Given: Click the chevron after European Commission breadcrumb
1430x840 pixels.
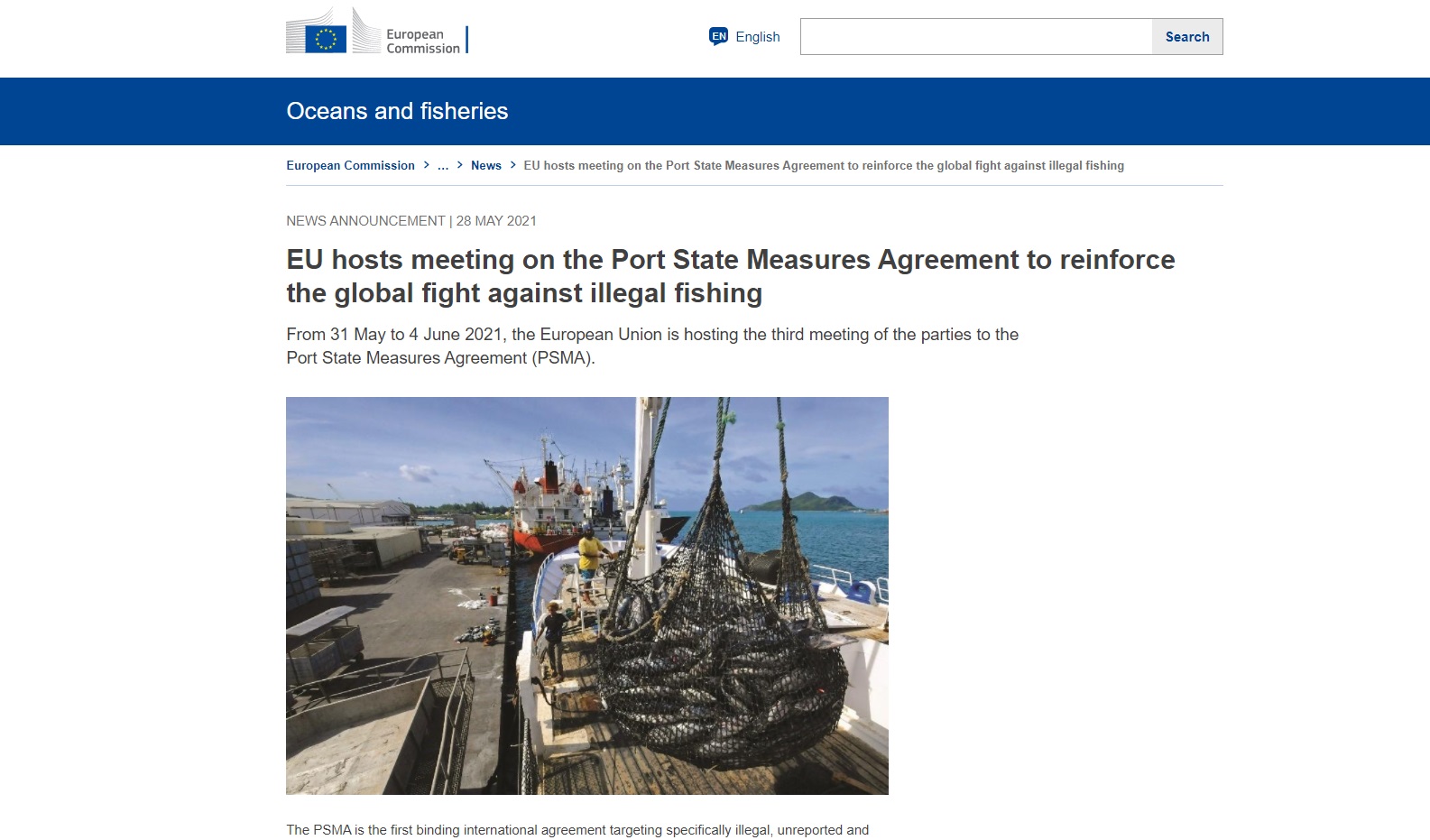Looking at the screenshot, I should click(427, 165).
